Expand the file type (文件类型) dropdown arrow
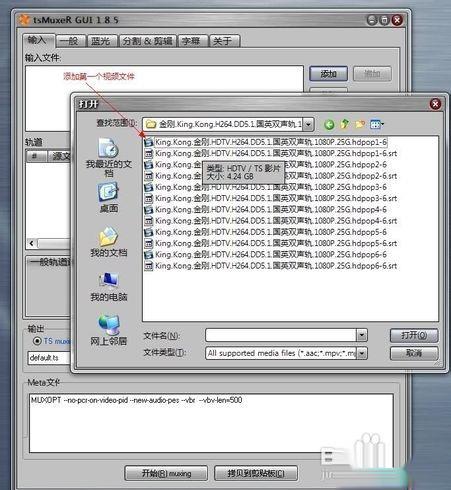 (x=362, y=353)
